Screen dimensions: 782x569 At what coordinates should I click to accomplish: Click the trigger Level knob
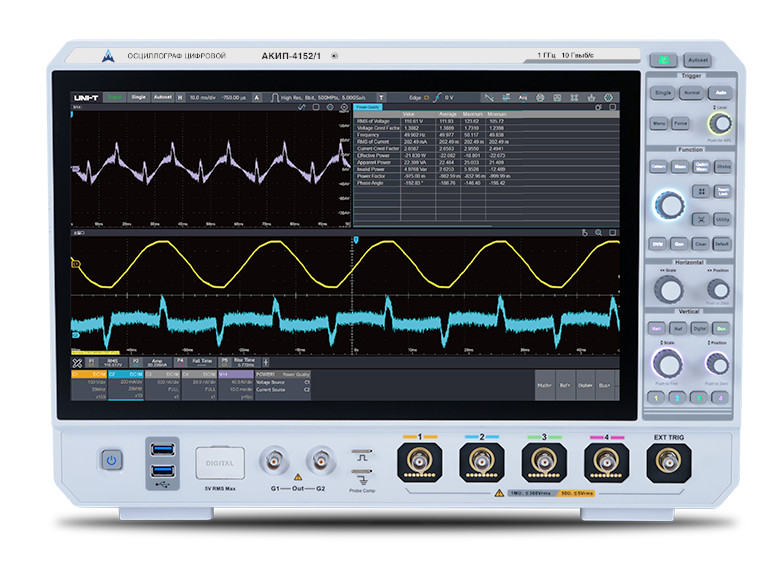pyautogui.click(x=719, y=121)
